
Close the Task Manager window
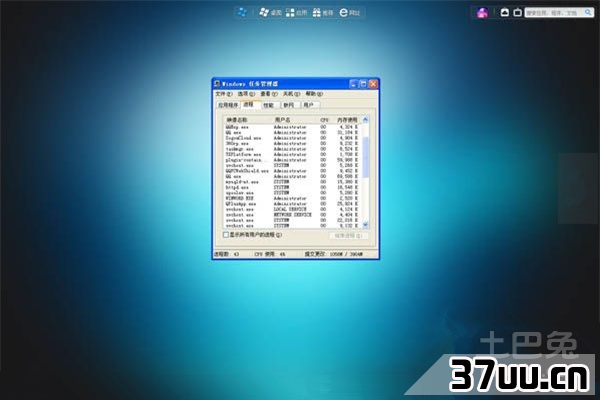tap(373, 83)
